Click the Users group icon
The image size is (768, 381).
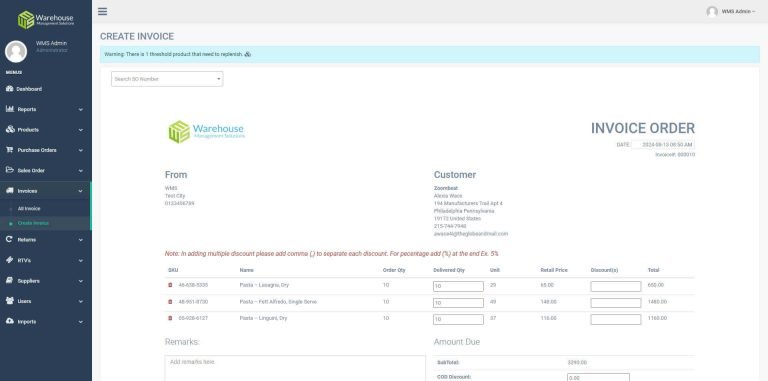pos(9,301)
